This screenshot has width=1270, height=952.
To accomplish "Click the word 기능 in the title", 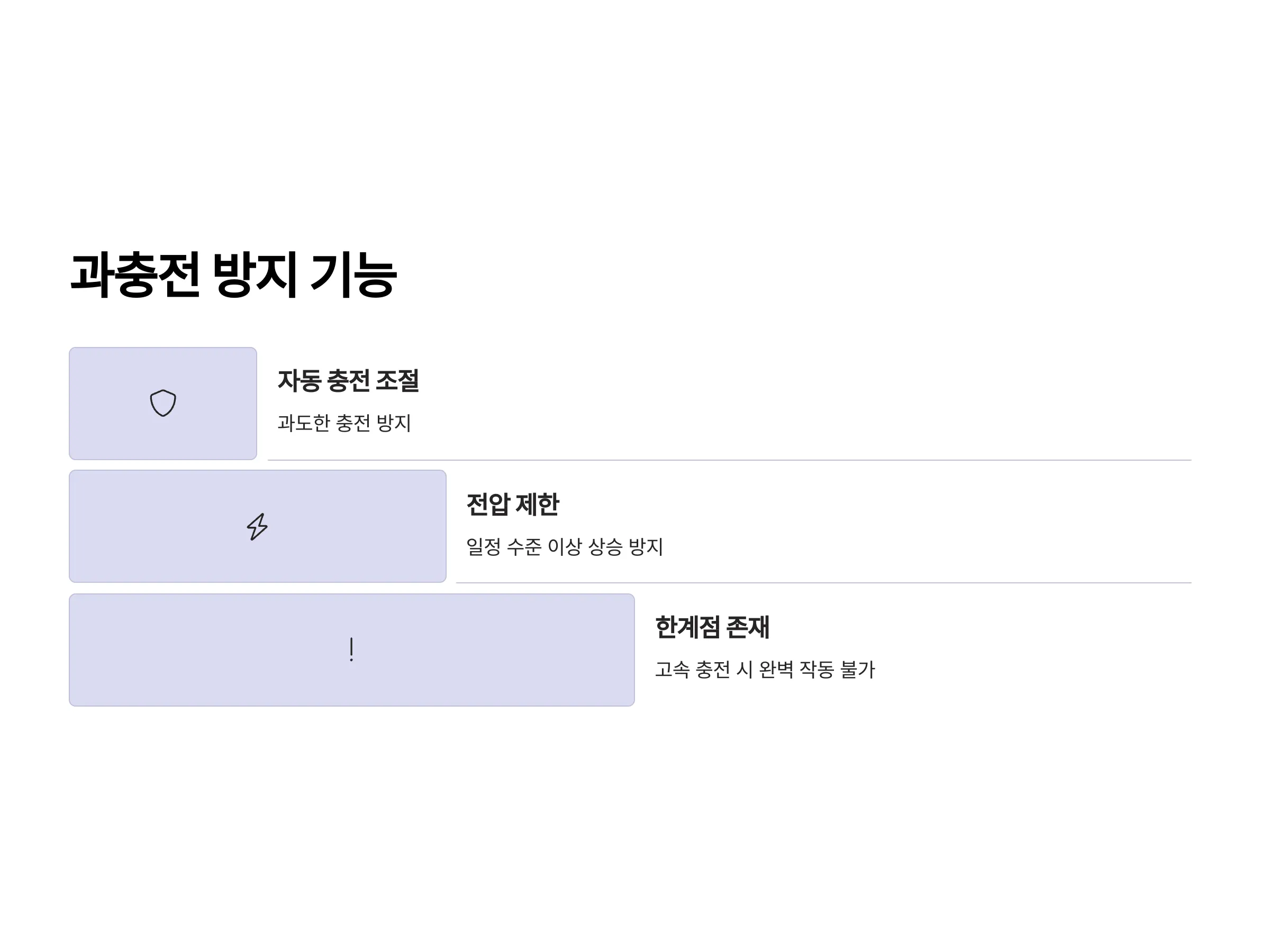I will (x=353, y=274).
